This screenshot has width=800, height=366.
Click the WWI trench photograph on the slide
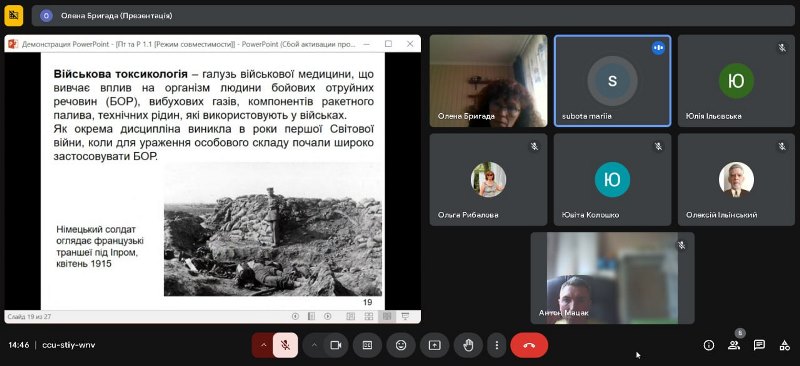tap(273, 229)
